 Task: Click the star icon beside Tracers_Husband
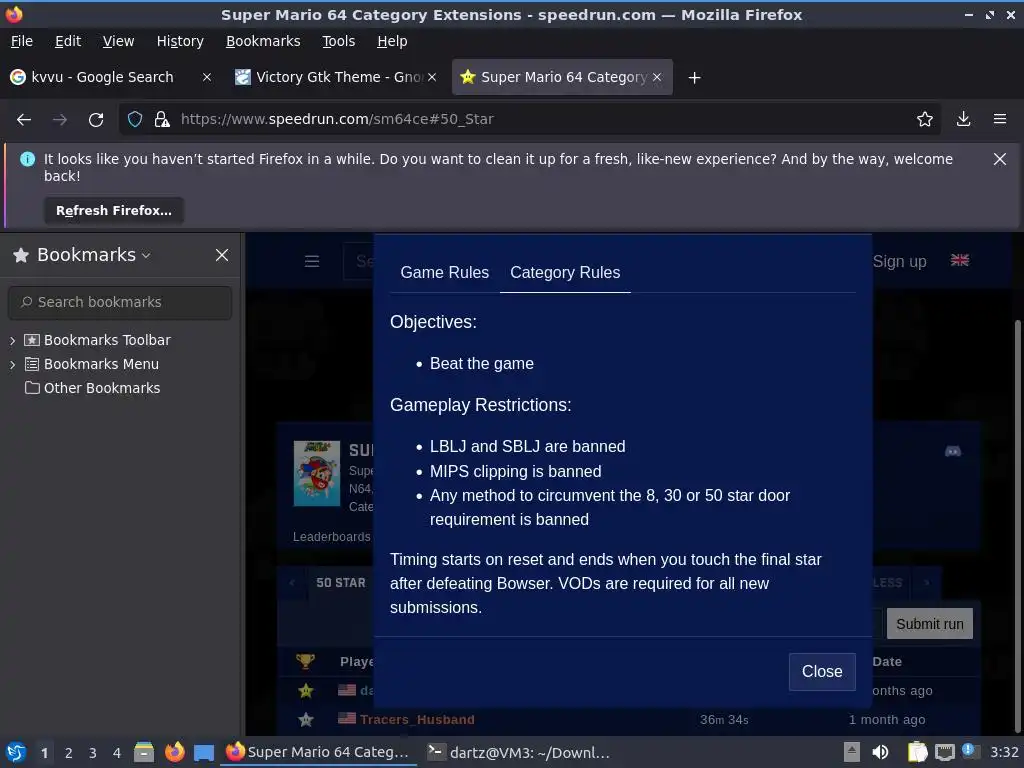coord(305,720)
